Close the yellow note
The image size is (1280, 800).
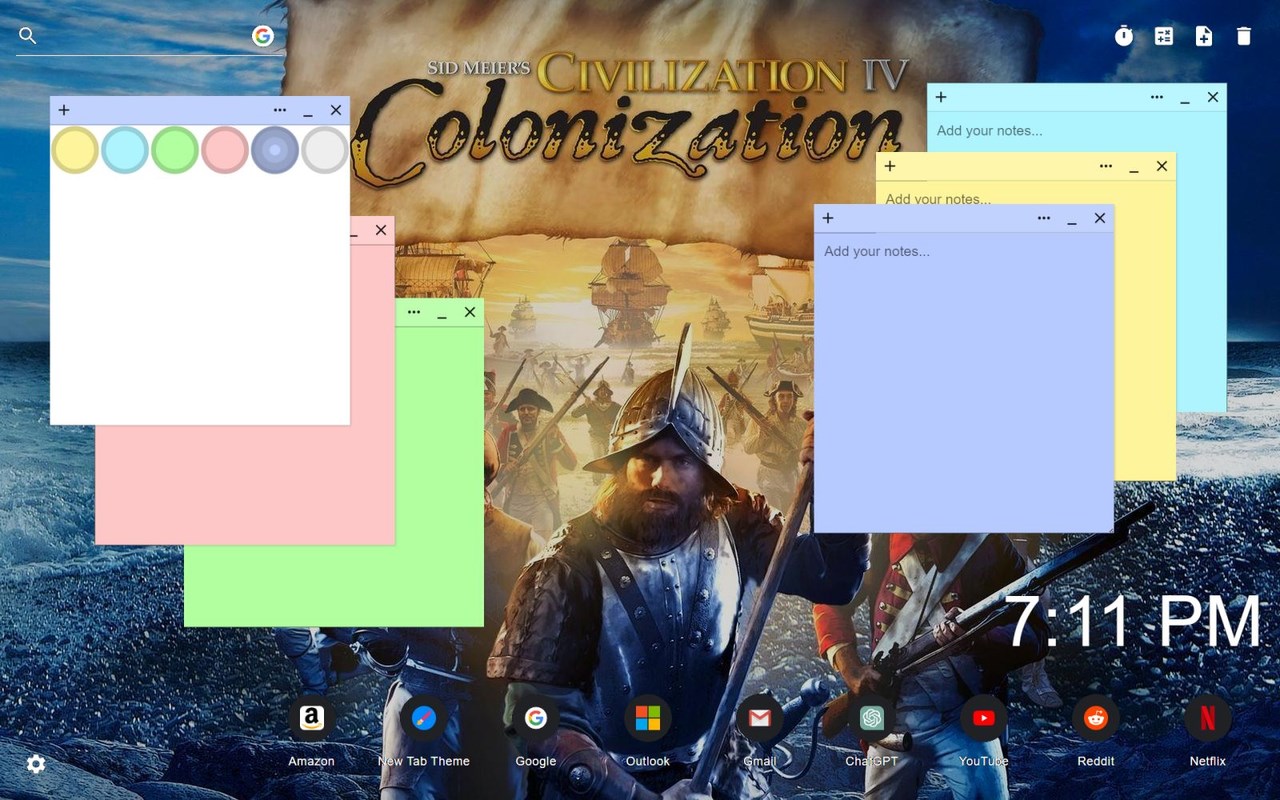[x=1162, y=166]
